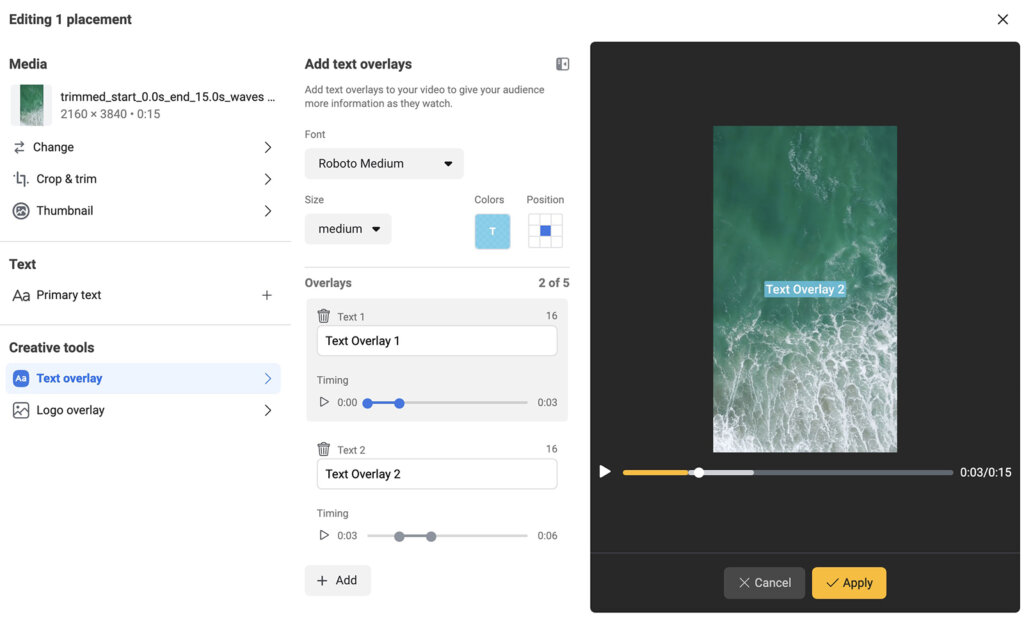Open the Roboto Medium font dropdown
The image size is (1024, 620).
(x=383, y=163)
